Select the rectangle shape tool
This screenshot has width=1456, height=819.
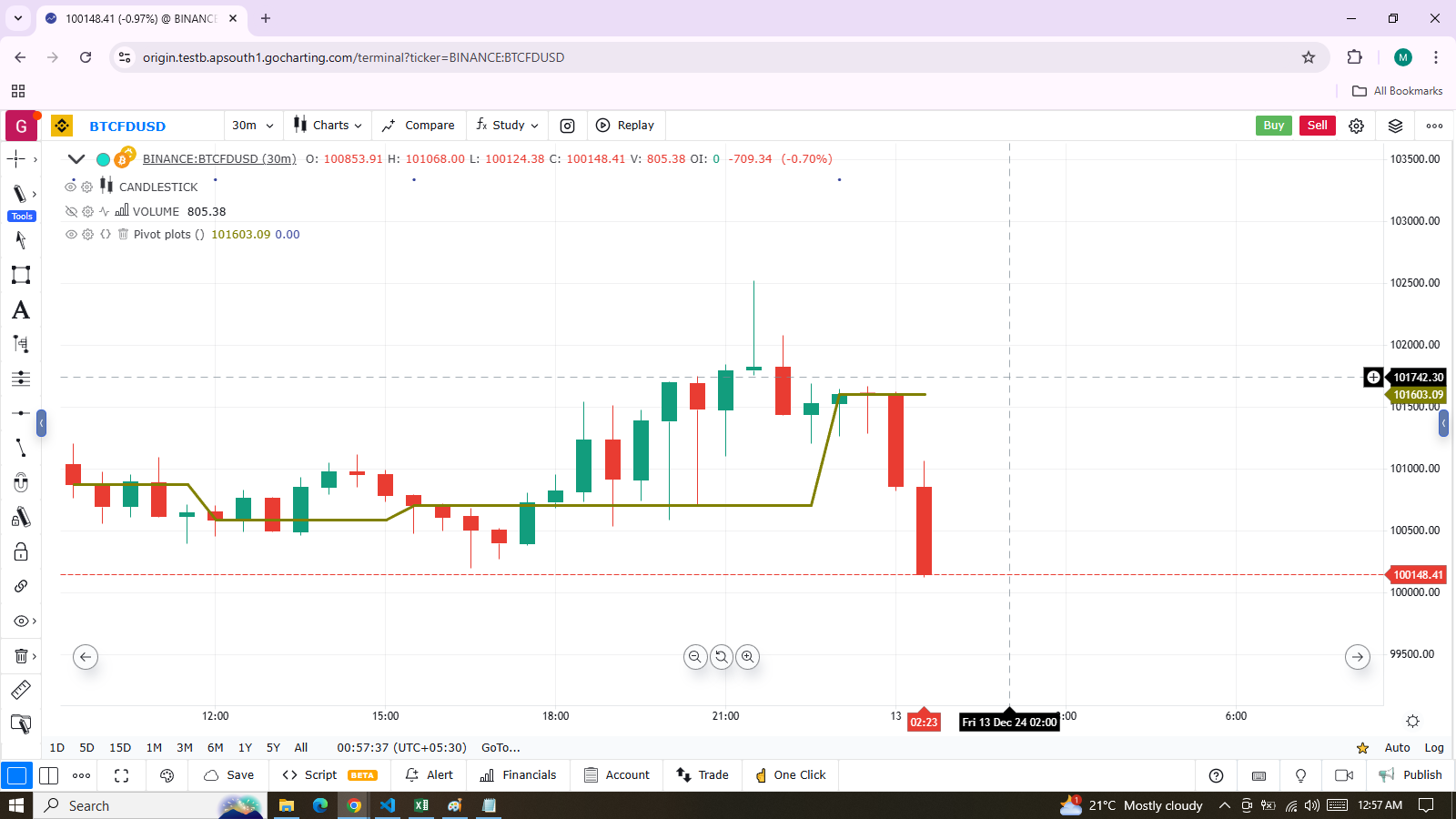click(20, 275)
